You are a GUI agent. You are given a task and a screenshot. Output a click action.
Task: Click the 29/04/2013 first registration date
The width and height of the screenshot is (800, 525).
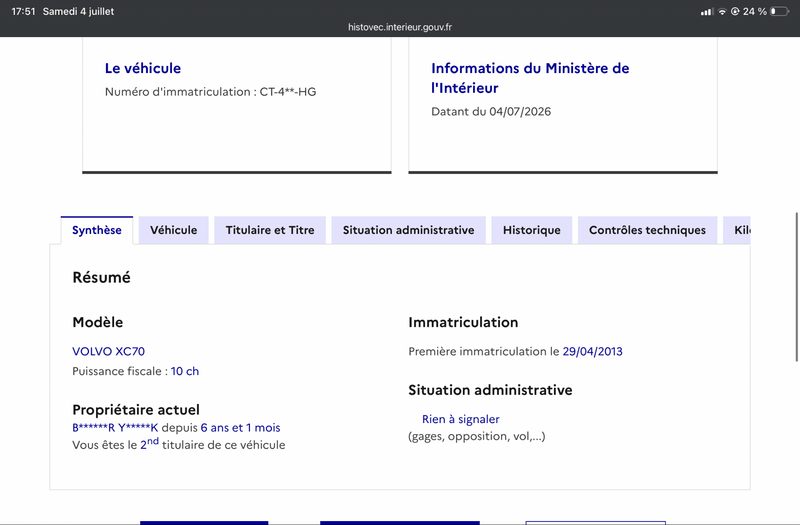592,352
